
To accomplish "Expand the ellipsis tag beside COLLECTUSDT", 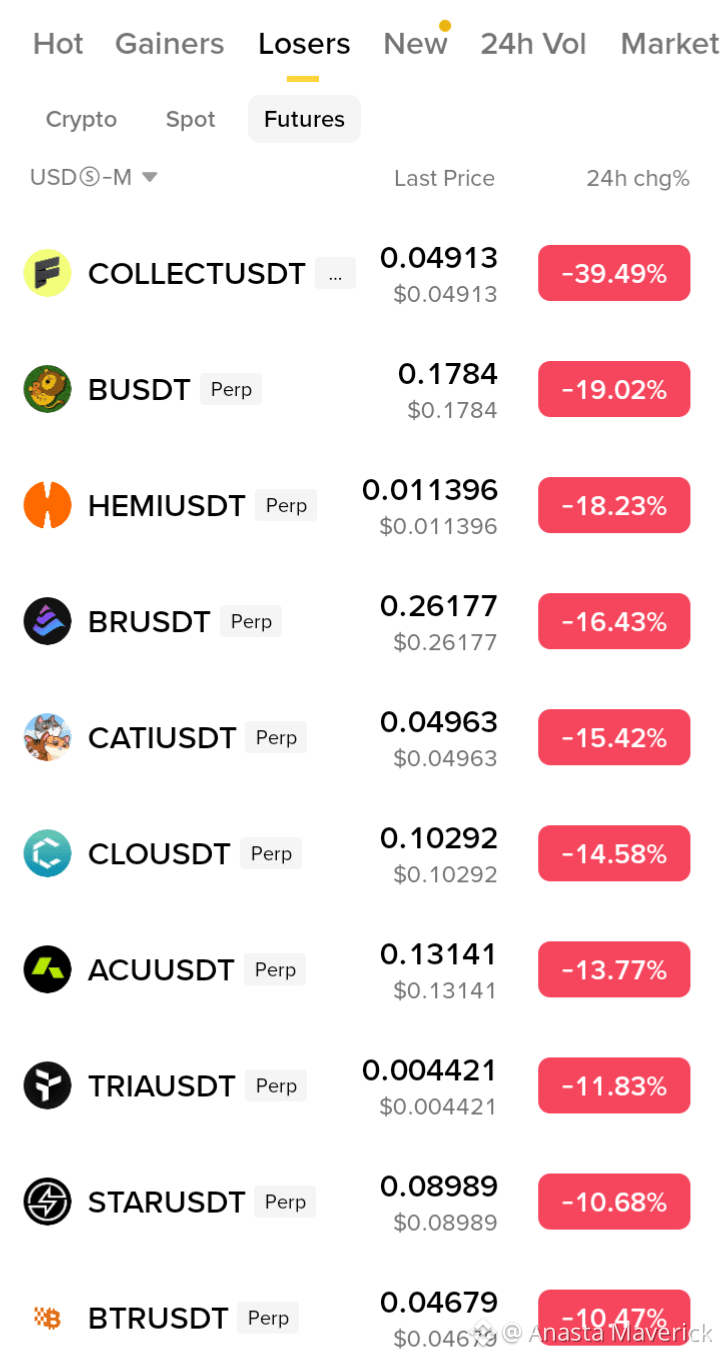I will (335, 274).
